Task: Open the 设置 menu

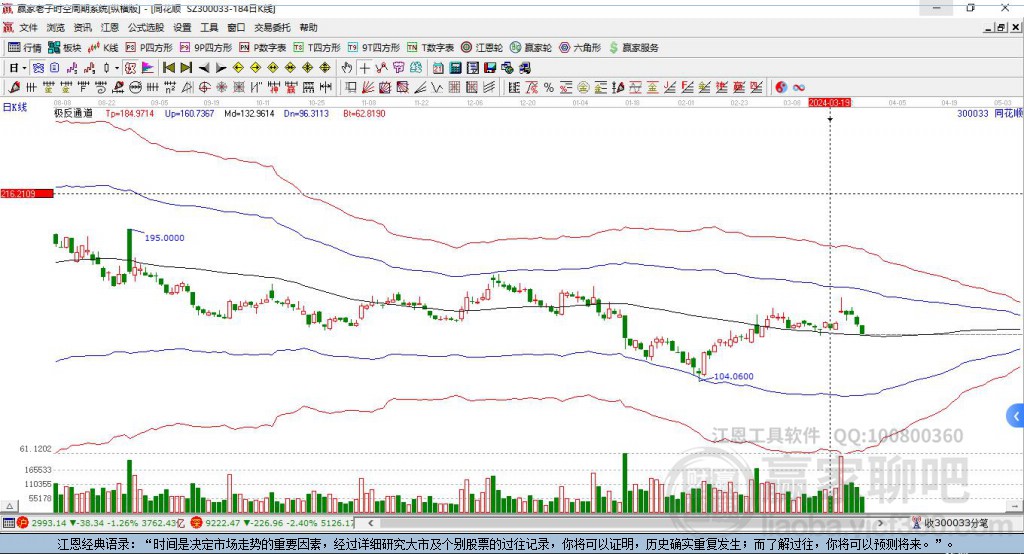Action: [x=182, y=27]
